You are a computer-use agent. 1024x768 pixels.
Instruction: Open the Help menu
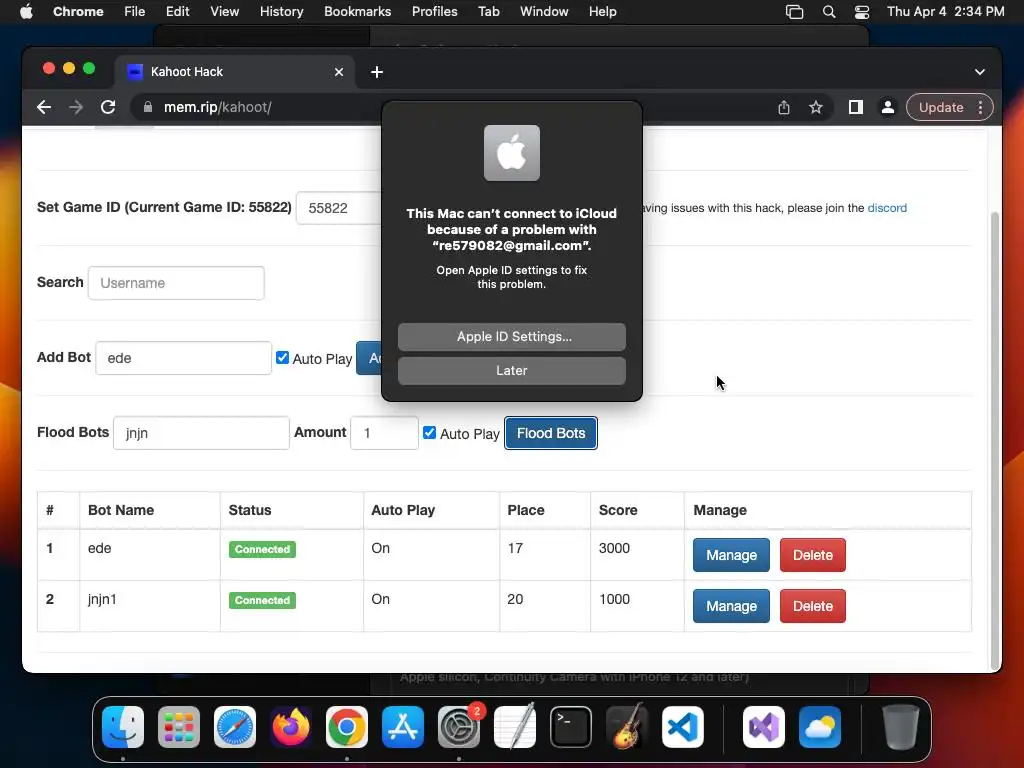click(x=602, y=12)
